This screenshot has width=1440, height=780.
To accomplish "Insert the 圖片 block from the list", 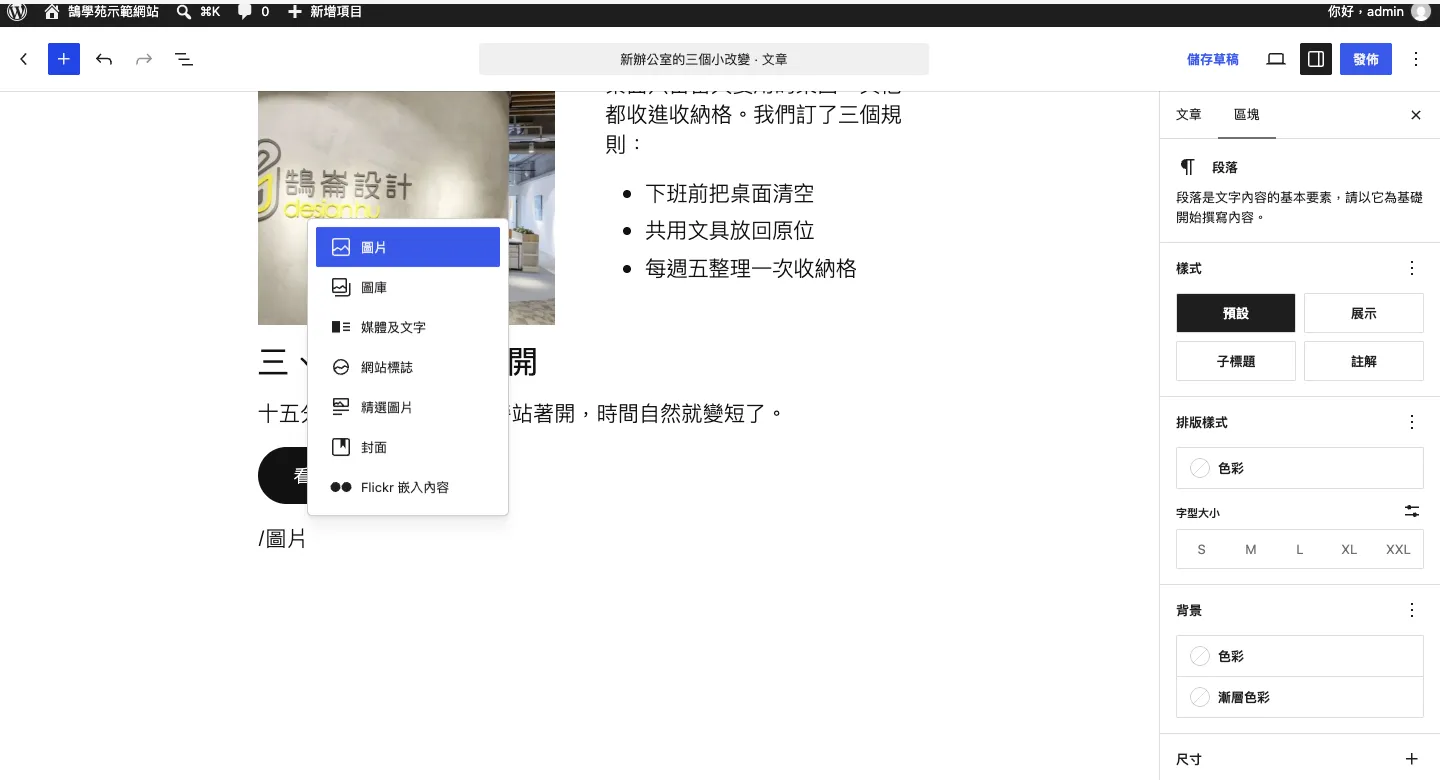I will [408, 247].
